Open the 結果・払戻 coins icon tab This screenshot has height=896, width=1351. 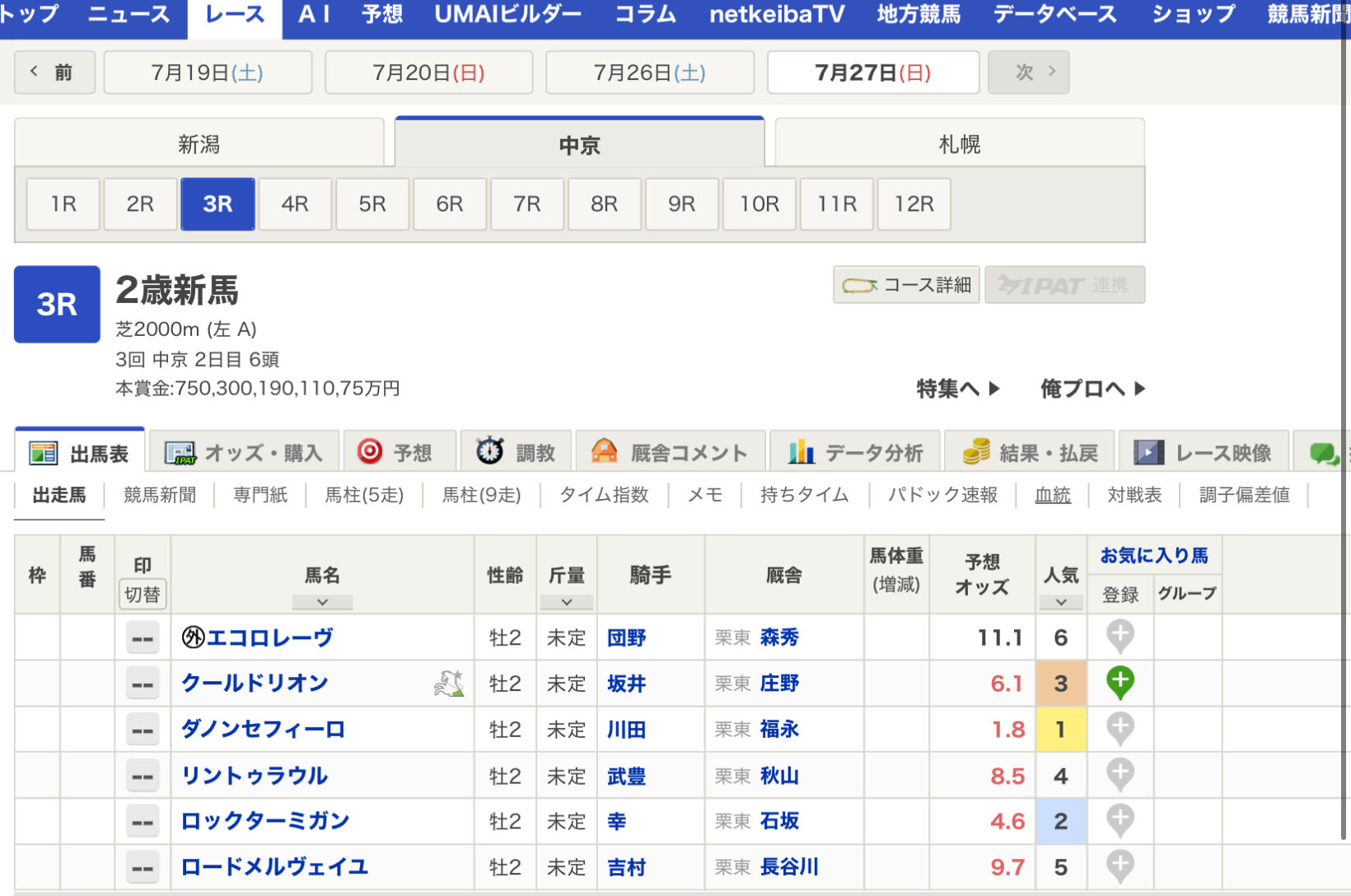976,451
